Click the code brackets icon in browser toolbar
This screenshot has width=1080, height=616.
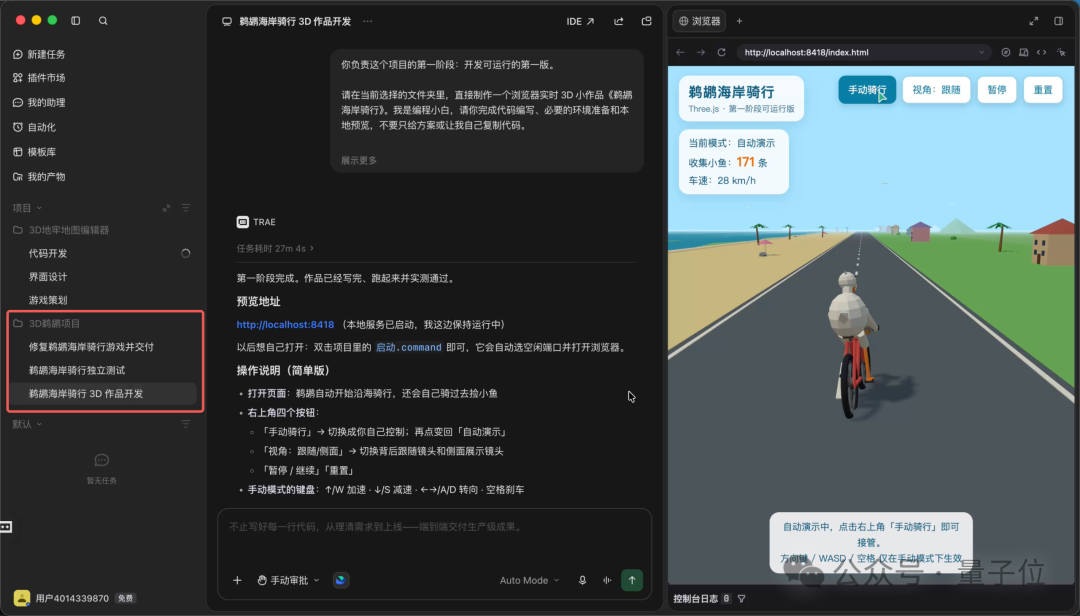[1041, 52]
